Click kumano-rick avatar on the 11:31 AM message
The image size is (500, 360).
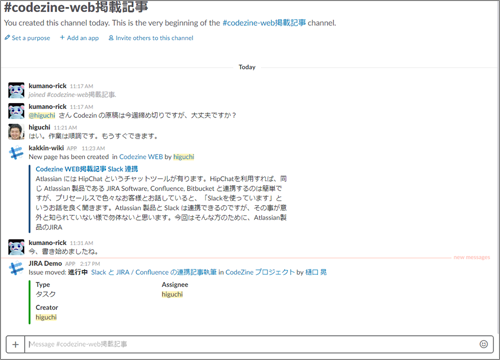tap(16, 247)
